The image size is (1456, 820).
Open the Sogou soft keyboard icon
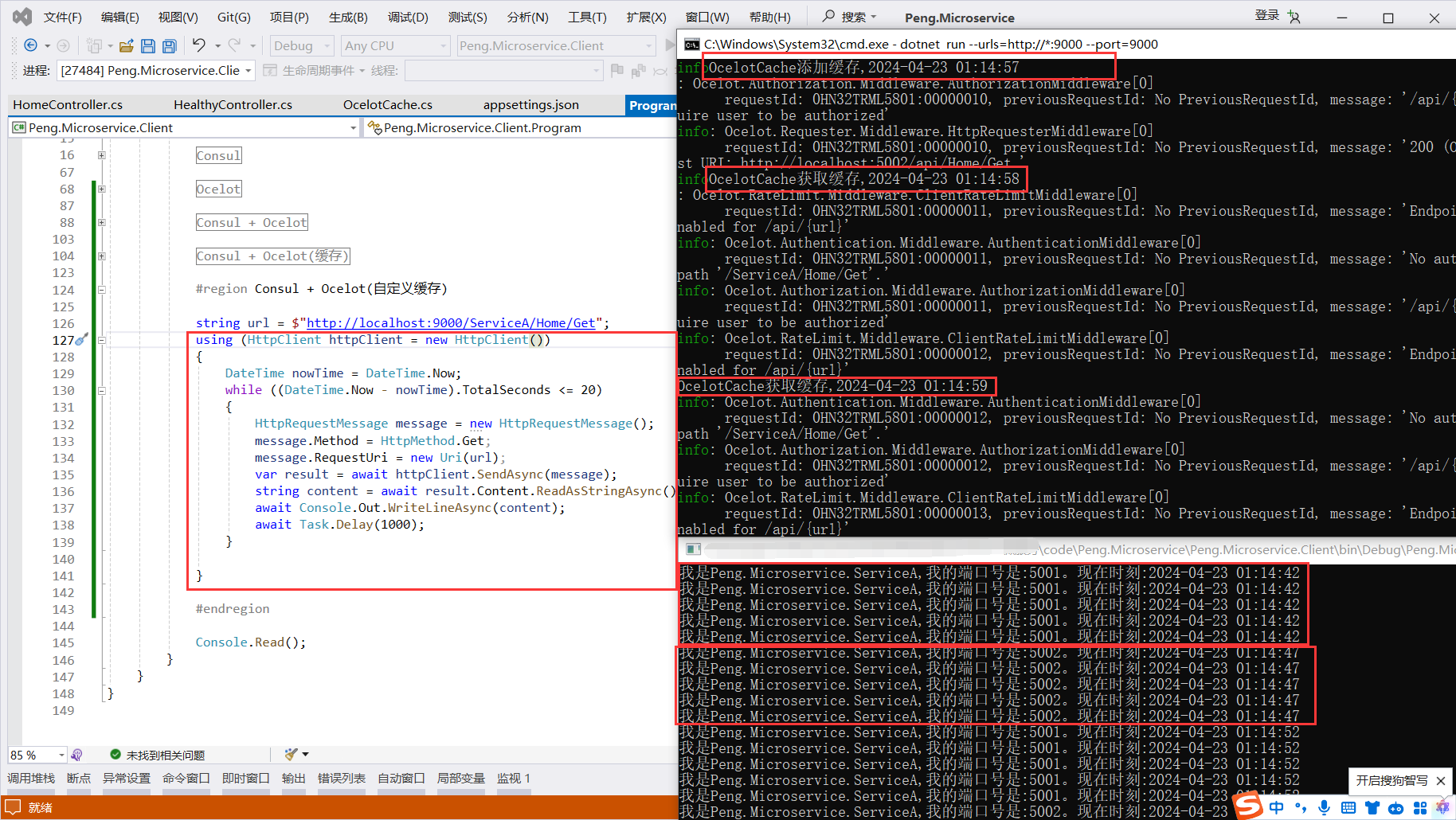[1348, 808]
